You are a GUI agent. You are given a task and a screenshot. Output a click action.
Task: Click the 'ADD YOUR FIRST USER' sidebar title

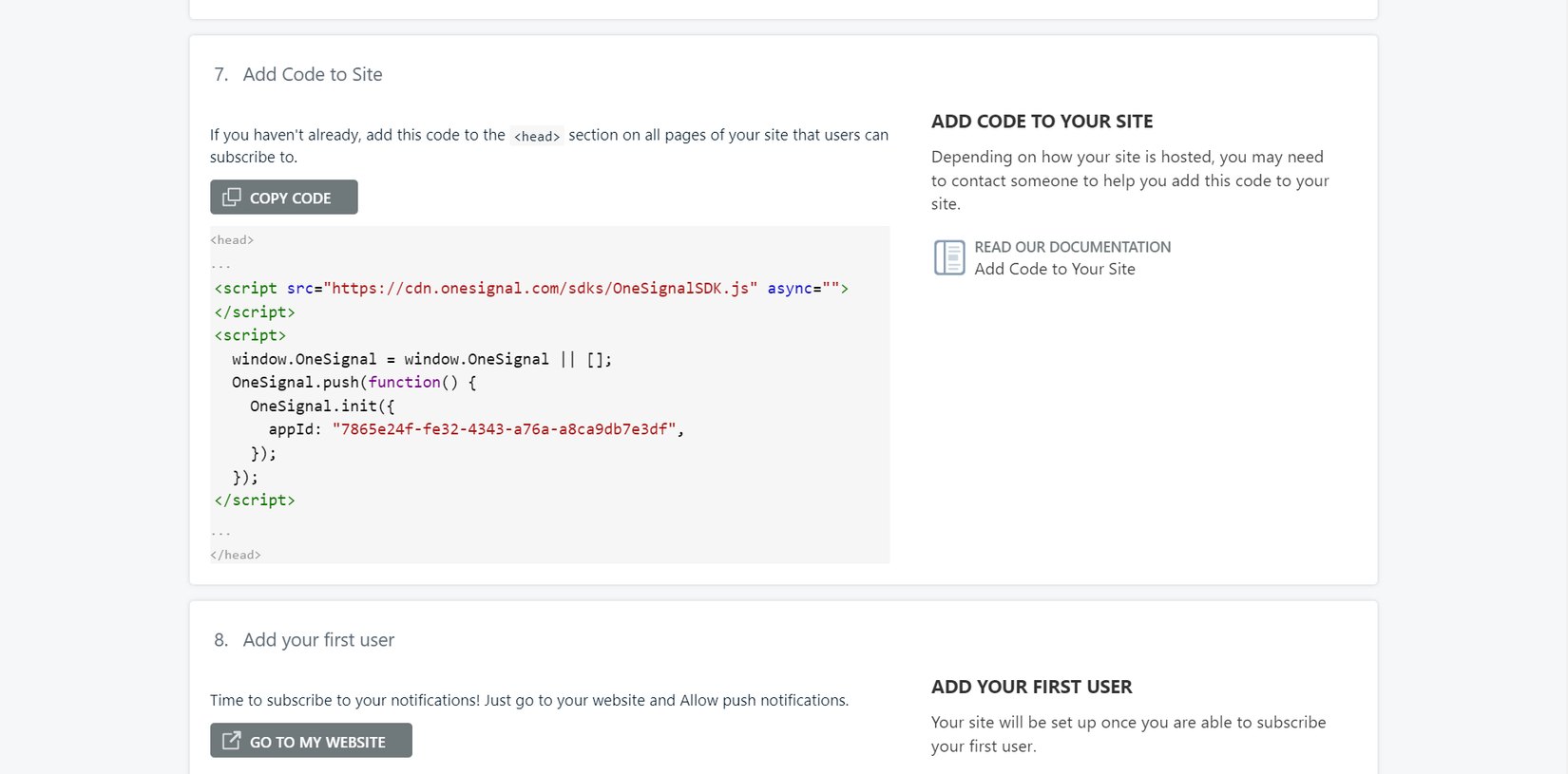(1031, 687)
